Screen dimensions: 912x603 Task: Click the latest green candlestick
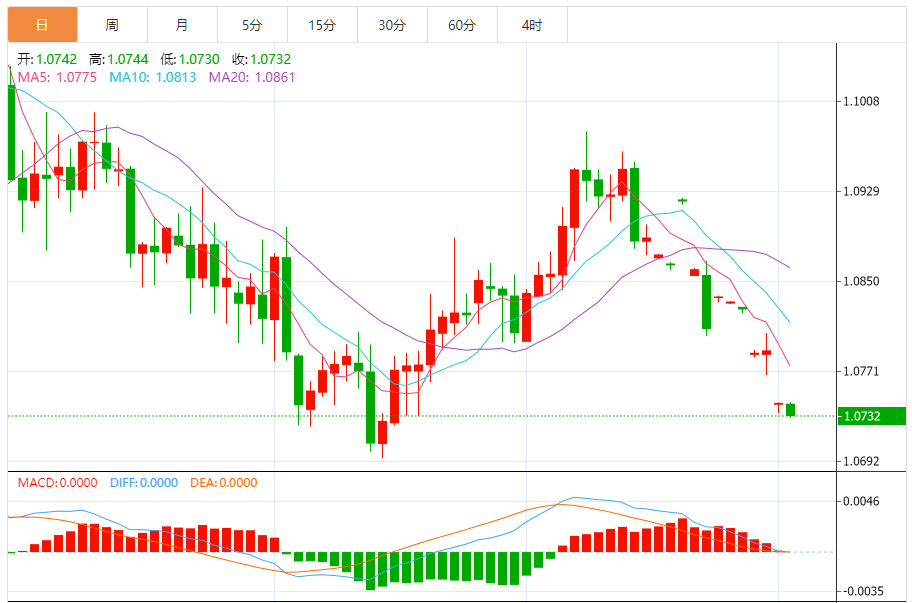pyautogui.click(x=790, y=410)
